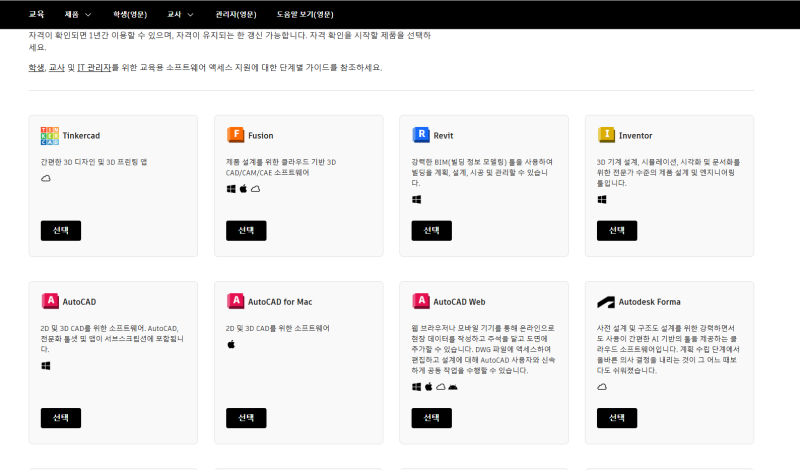Select Revit with its 선택 button

(432, 231)
